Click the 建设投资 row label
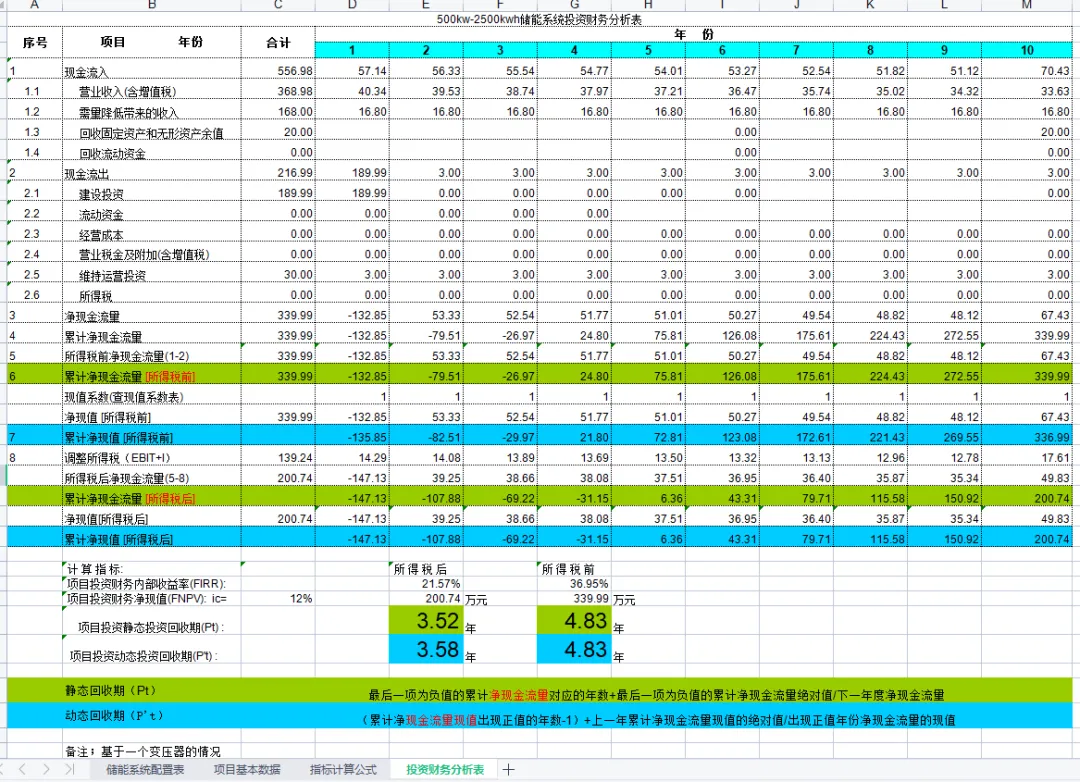Screen dimensions: 1080x782 [x=101, y=194]
